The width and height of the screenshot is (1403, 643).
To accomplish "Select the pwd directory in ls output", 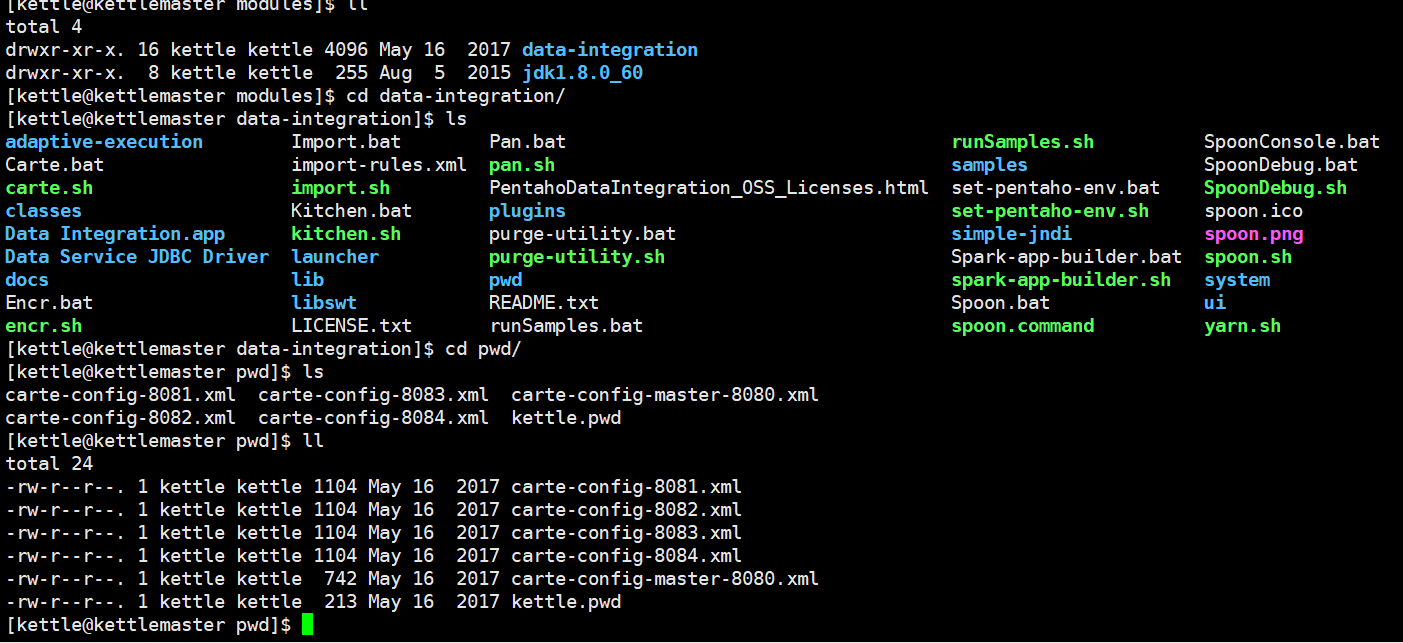I will (x=506, y=280).
